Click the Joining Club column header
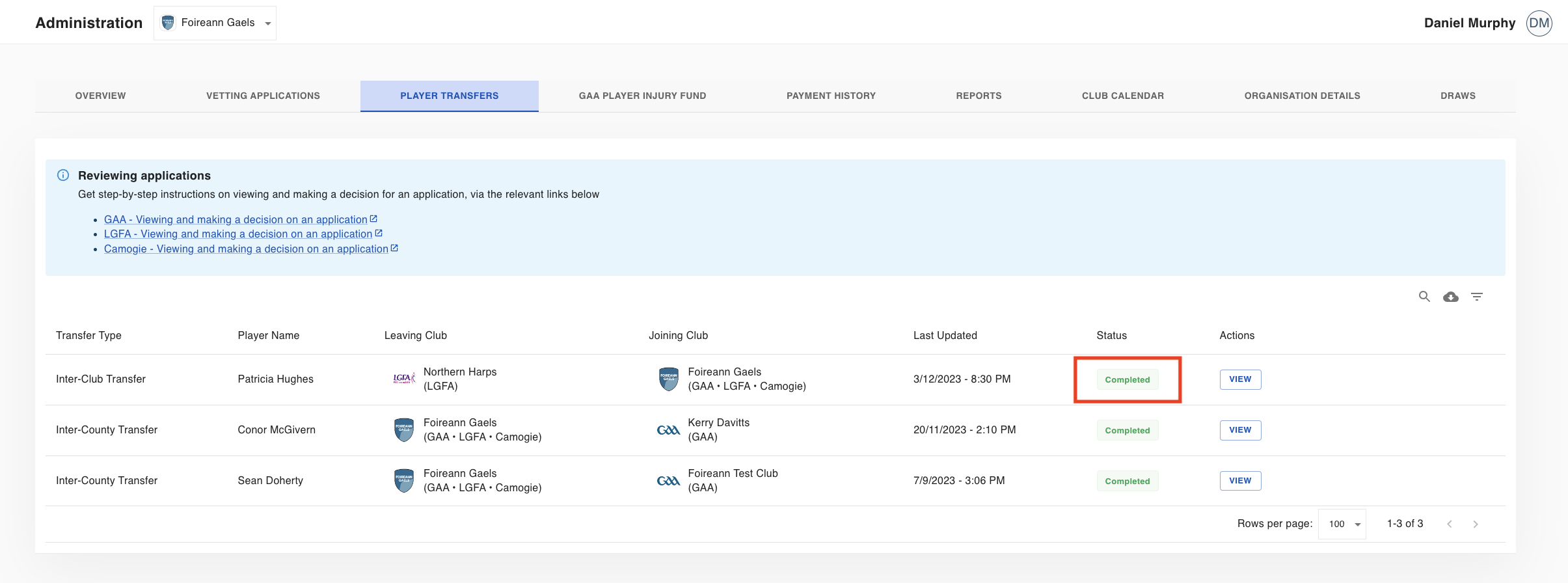Screen dimensions: 1568x583 [x=678, y=335]
